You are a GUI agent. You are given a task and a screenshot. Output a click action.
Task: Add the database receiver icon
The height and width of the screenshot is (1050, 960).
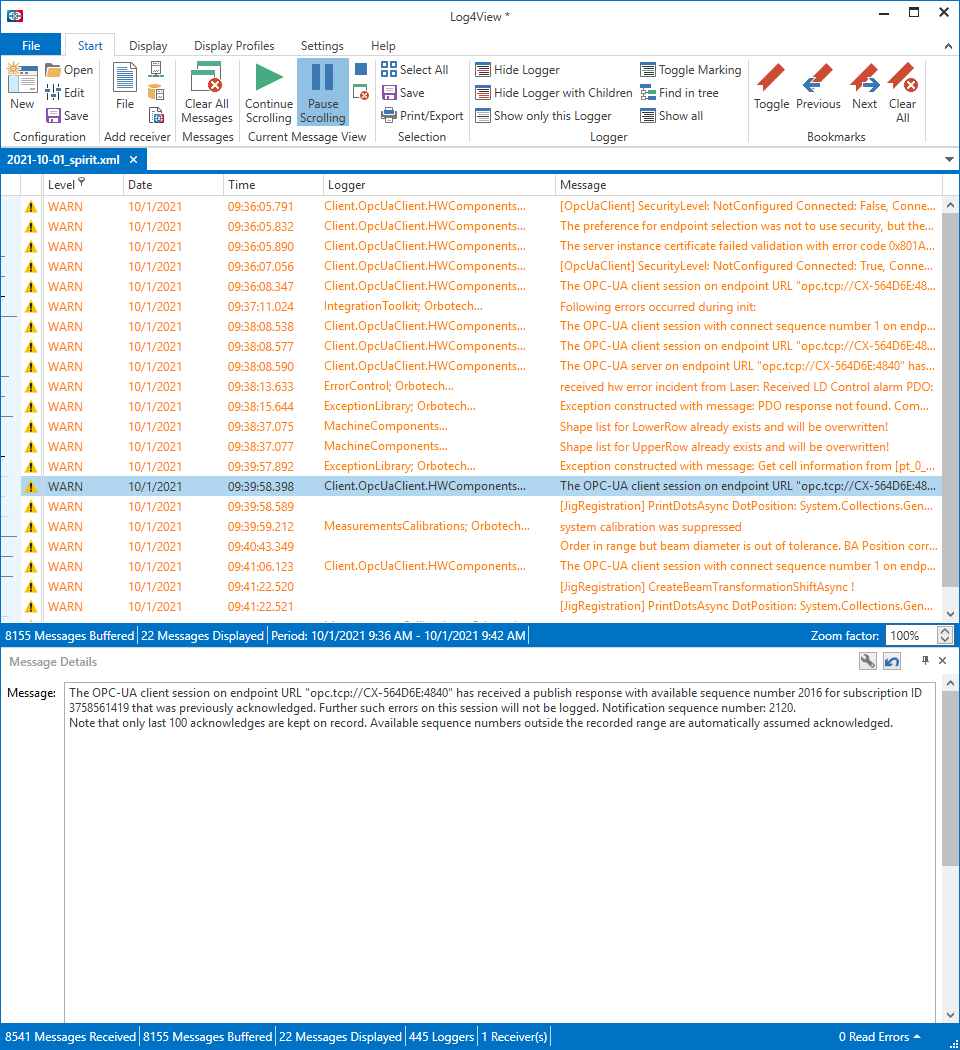coord(156,92)
